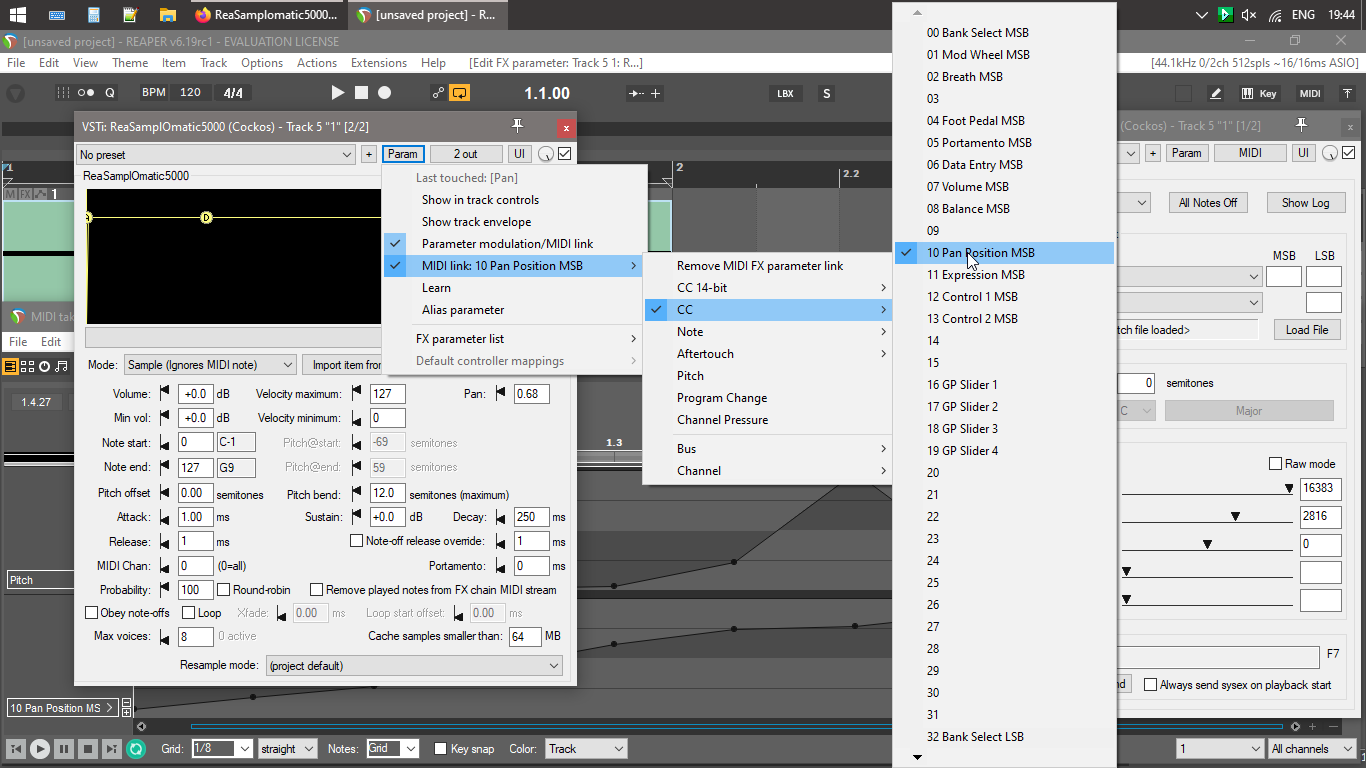1366x768 pixels.
Task: Open the Mode dropdown showing Sample (Ignores MIDI note)
Action: pyautogui.click(x=210, y=365)
